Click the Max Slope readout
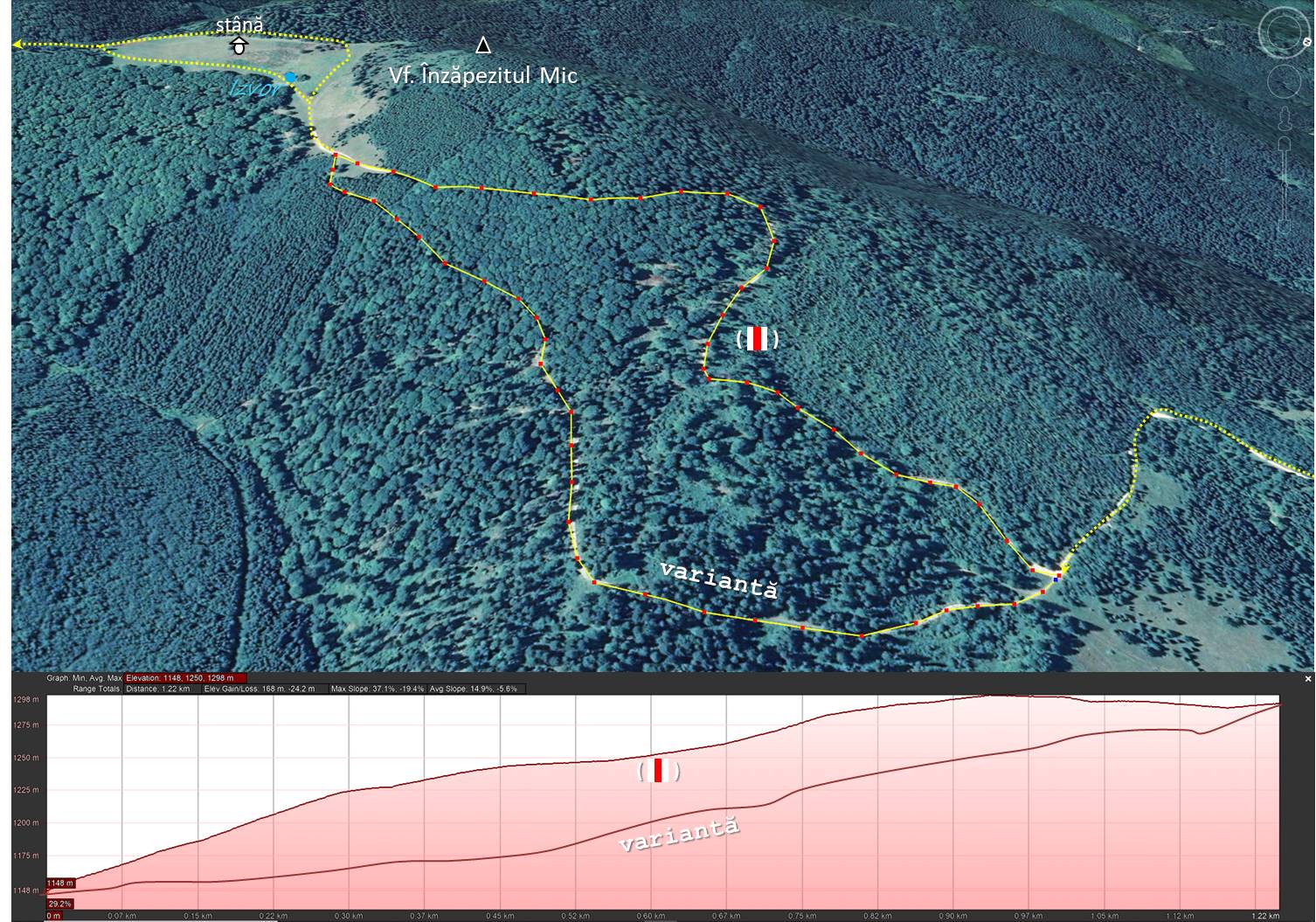This screenshot has width=1316, height=922. [x=378, y=689]
